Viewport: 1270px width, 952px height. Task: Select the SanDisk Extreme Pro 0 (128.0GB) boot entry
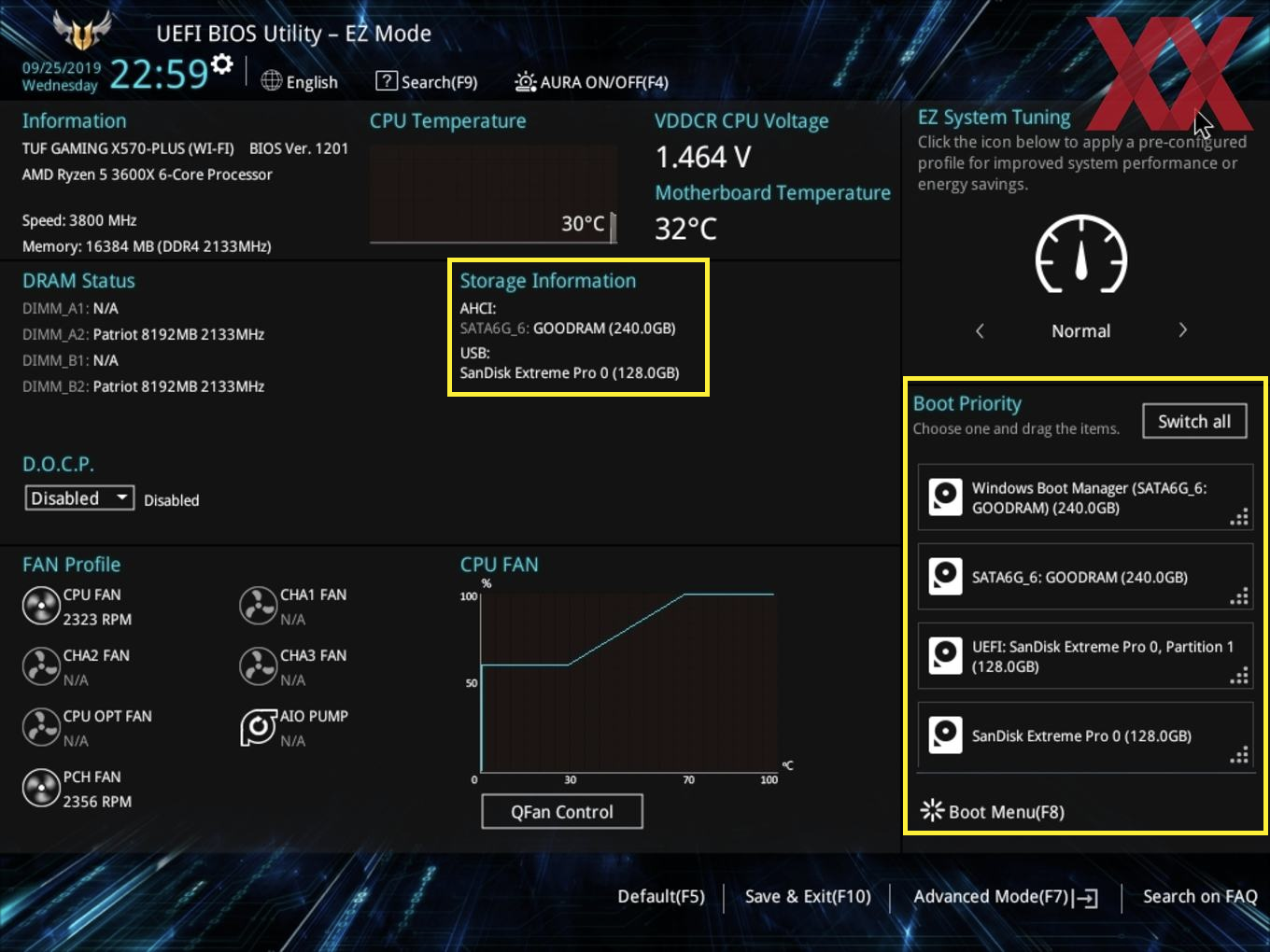(x=1085, y=735)
